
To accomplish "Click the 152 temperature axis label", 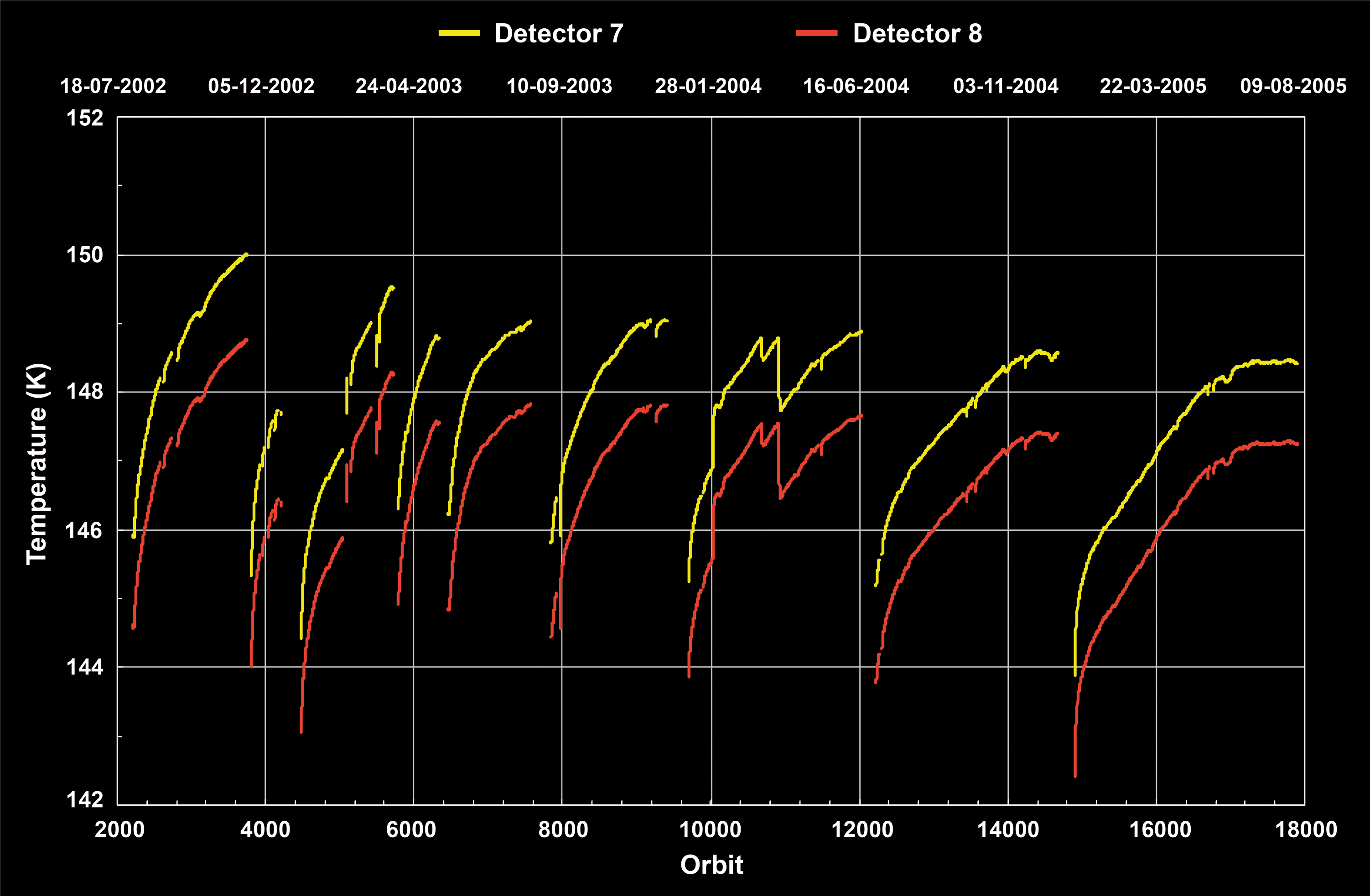I will pyautogui.click(x=85, y=118).
